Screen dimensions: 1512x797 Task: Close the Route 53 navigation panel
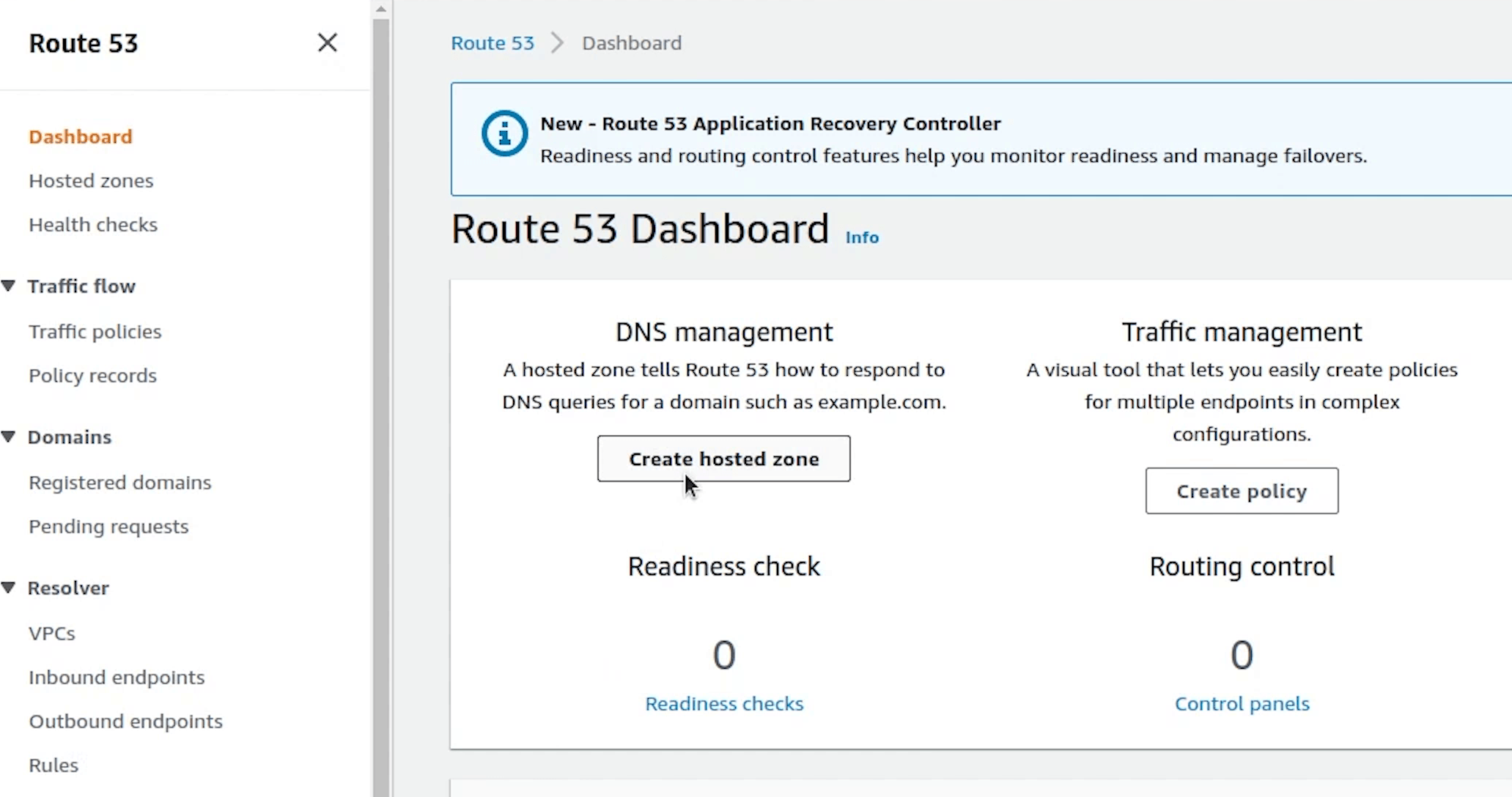pyautogui.click(x=327, y=42)
